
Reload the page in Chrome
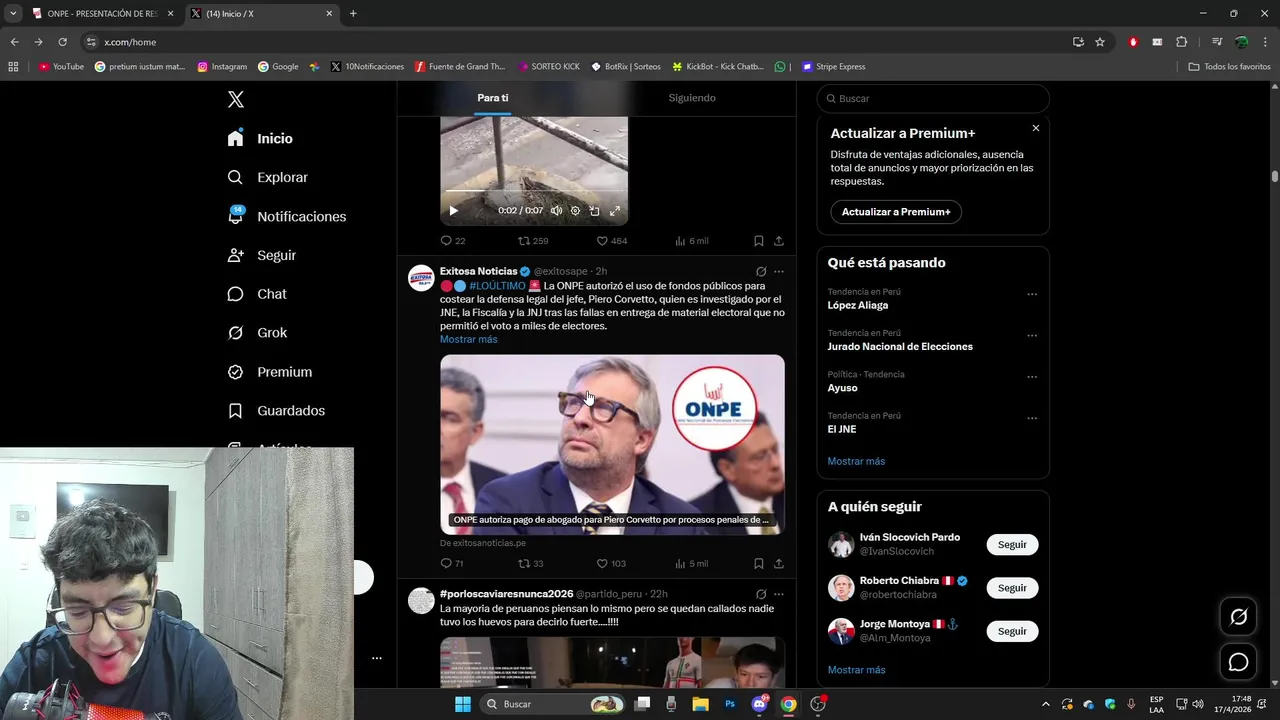62,42
